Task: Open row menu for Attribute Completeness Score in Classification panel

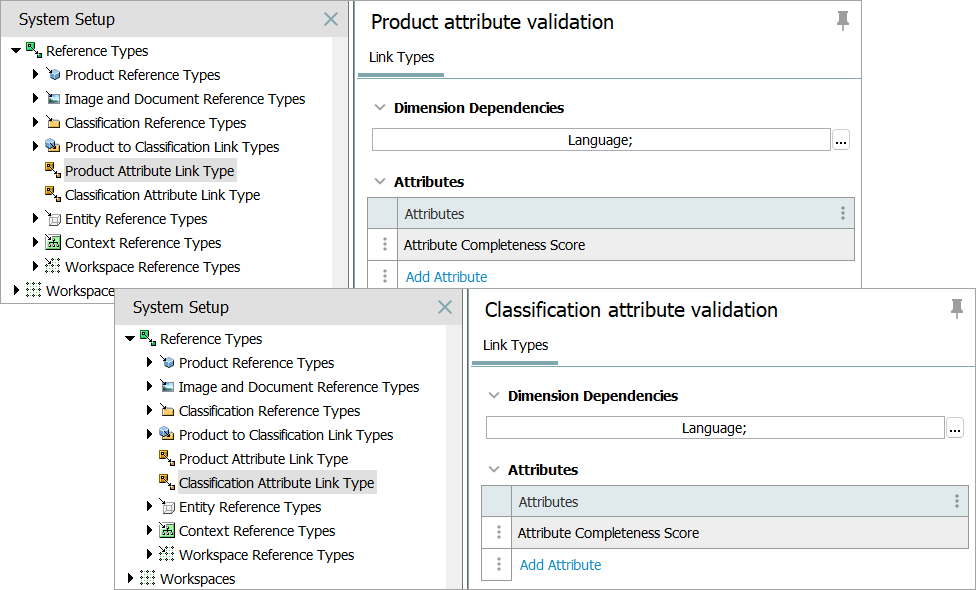Action: click(x=498, y=533)
